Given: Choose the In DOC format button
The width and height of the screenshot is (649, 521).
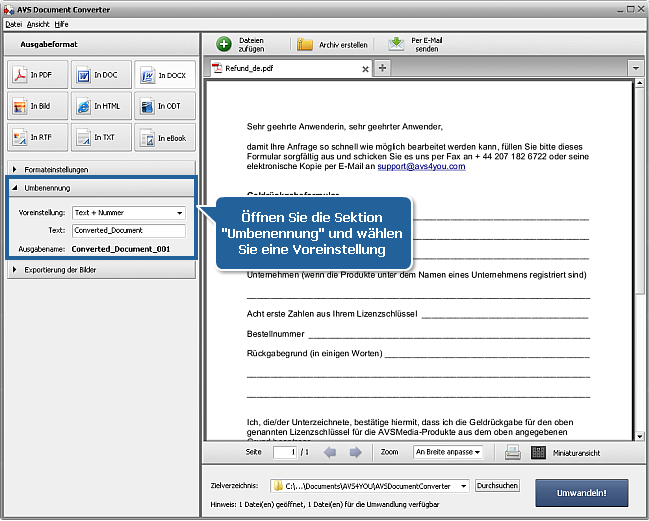Looking at the screenshot, I should (101, 75).
